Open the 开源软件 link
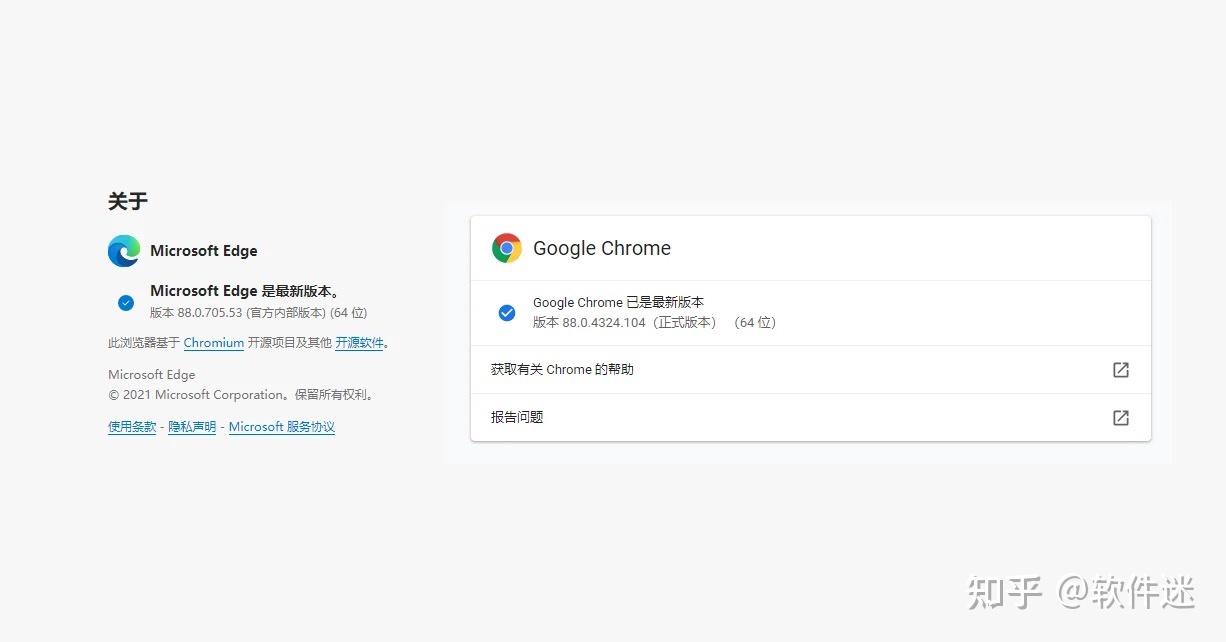The width and height of the screenshot is (1226, 642). [x=360, y=342]
